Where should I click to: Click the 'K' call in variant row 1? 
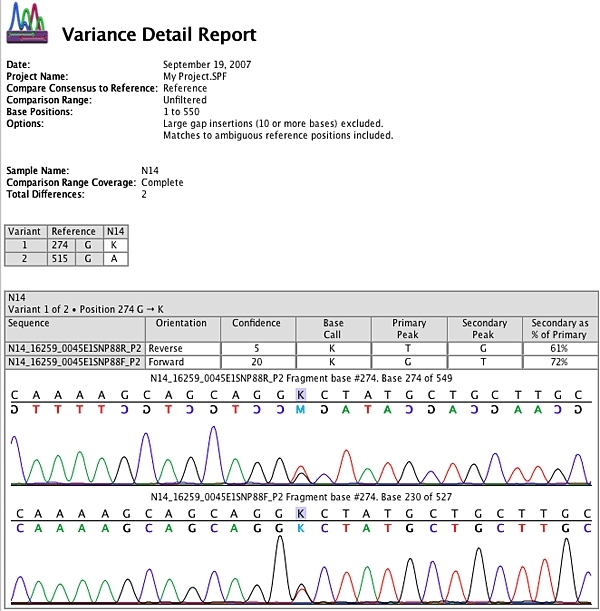[116, 245]
